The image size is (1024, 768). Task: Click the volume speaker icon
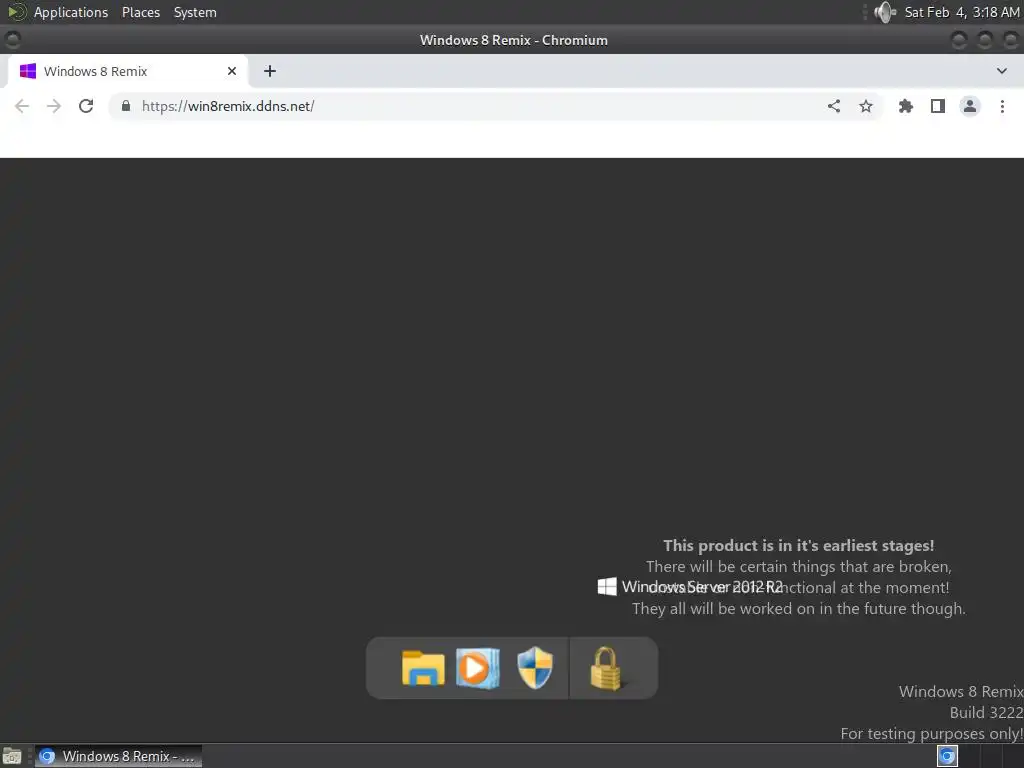(x=885, y=12)
